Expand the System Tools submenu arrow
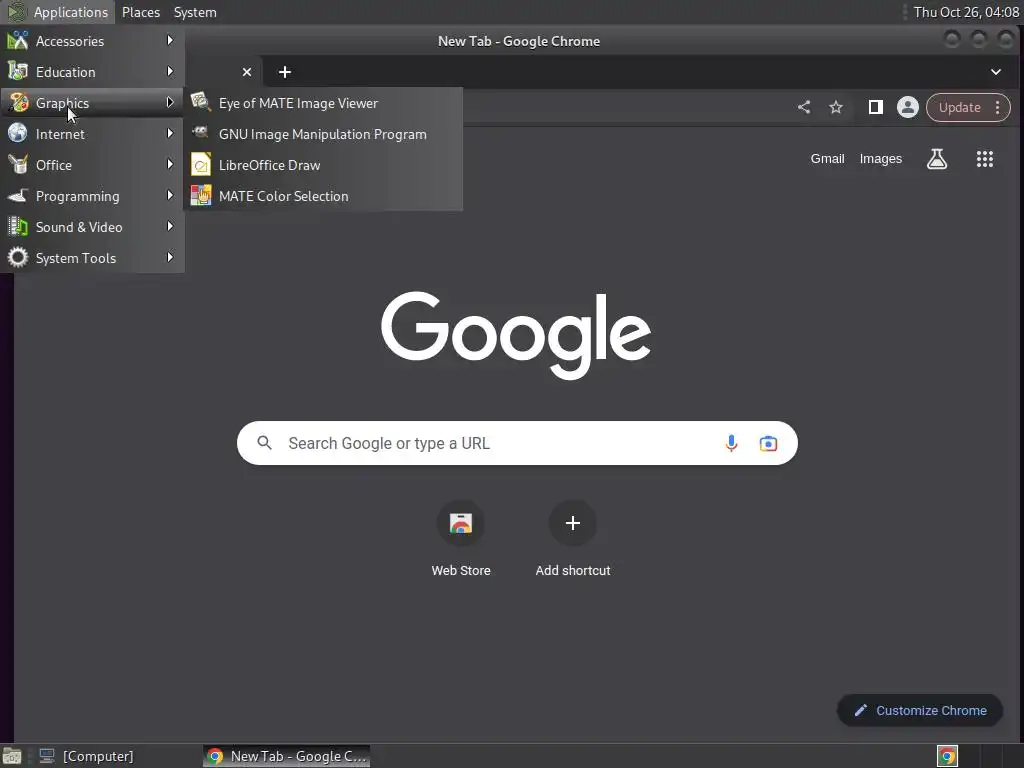 (x=170, y=257)
